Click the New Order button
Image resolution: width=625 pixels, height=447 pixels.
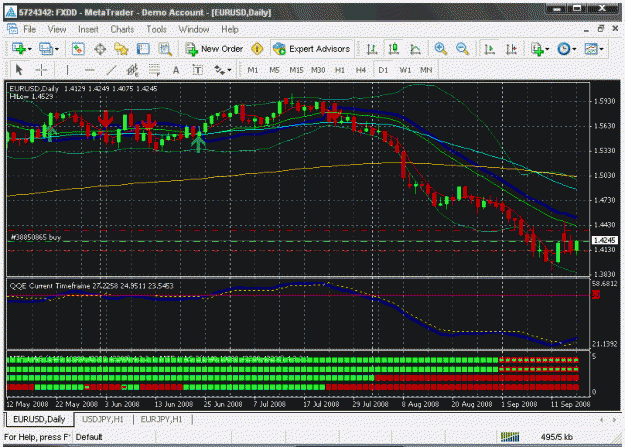pos(214,49)
